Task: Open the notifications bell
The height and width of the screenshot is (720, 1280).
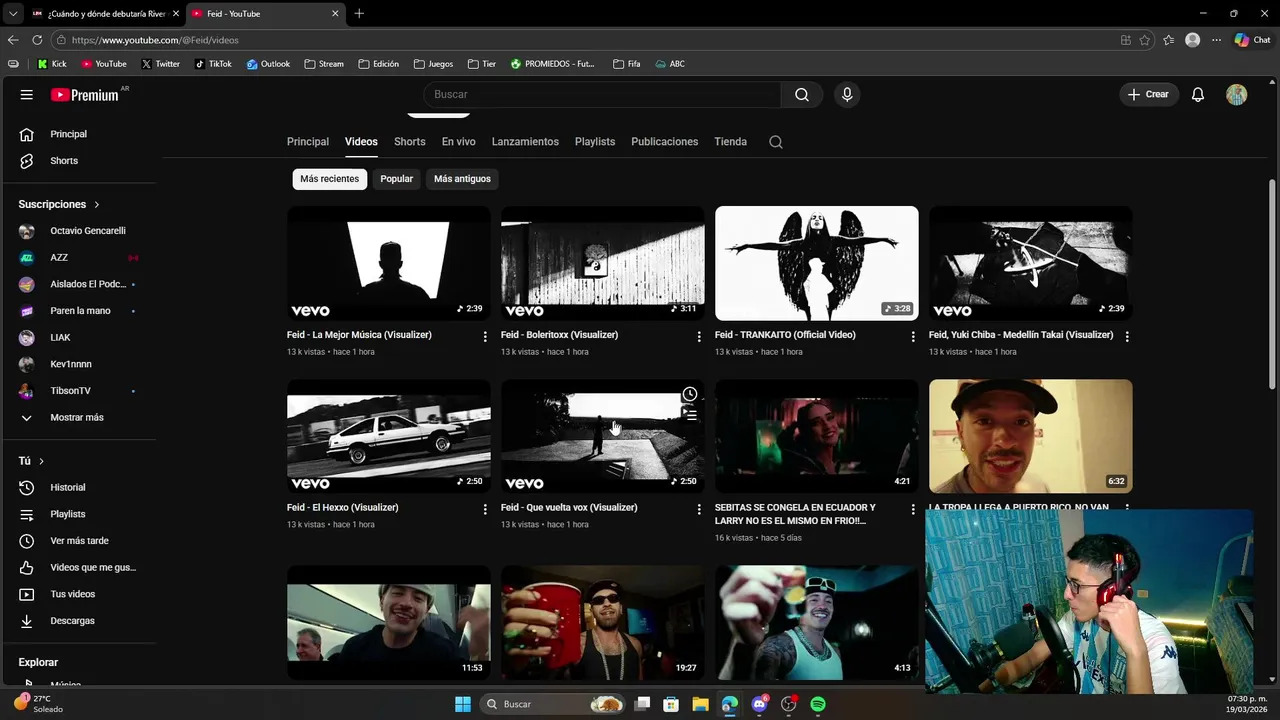Action: click(x=1198, y=95)
